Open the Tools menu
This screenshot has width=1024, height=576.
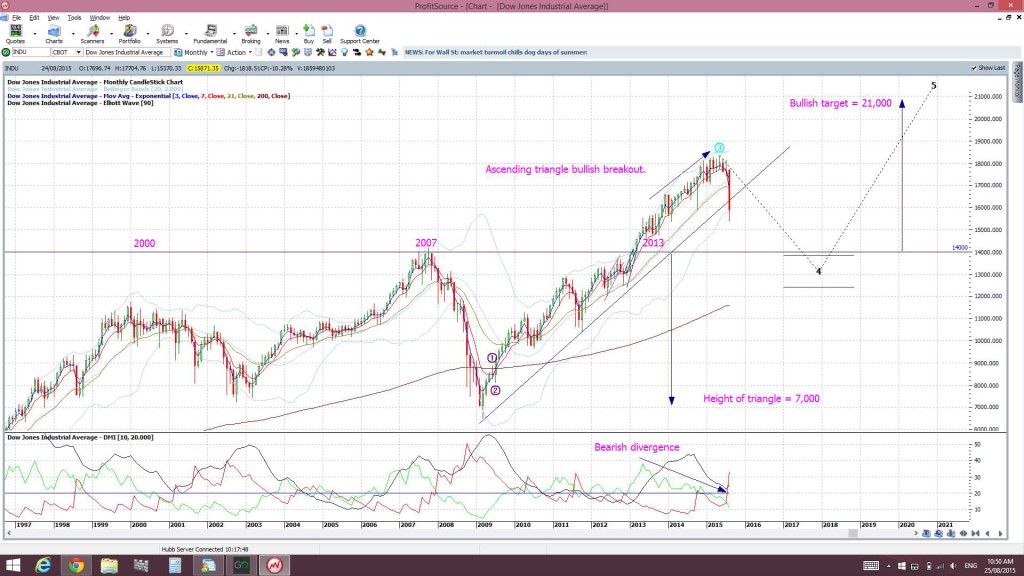point(74,18)
